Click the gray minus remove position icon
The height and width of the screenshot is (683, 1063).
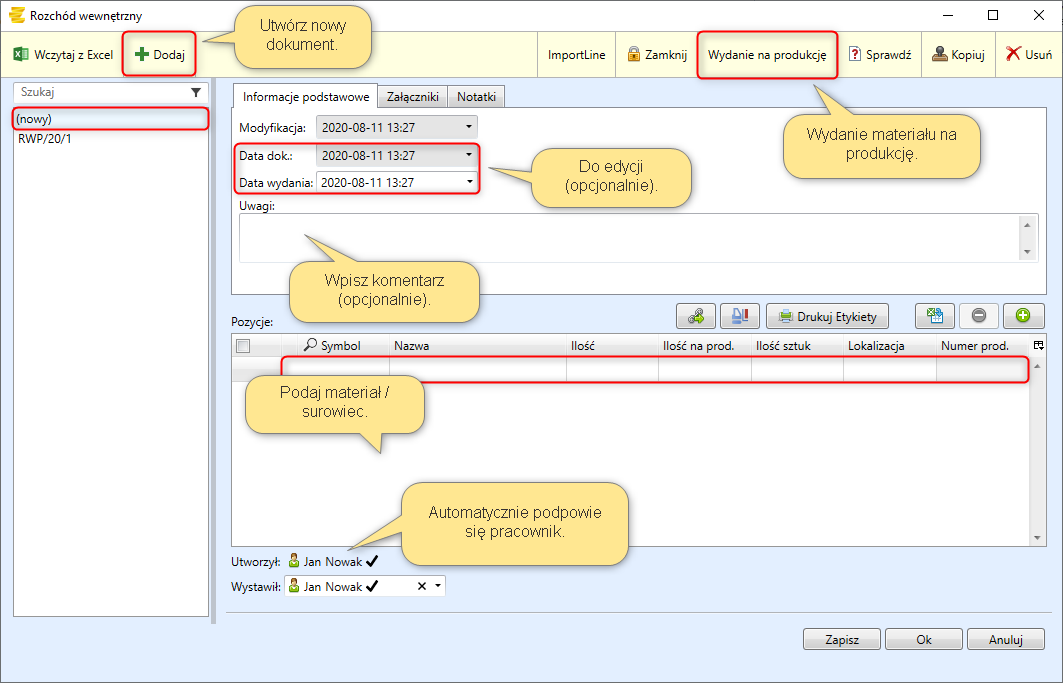979,316
